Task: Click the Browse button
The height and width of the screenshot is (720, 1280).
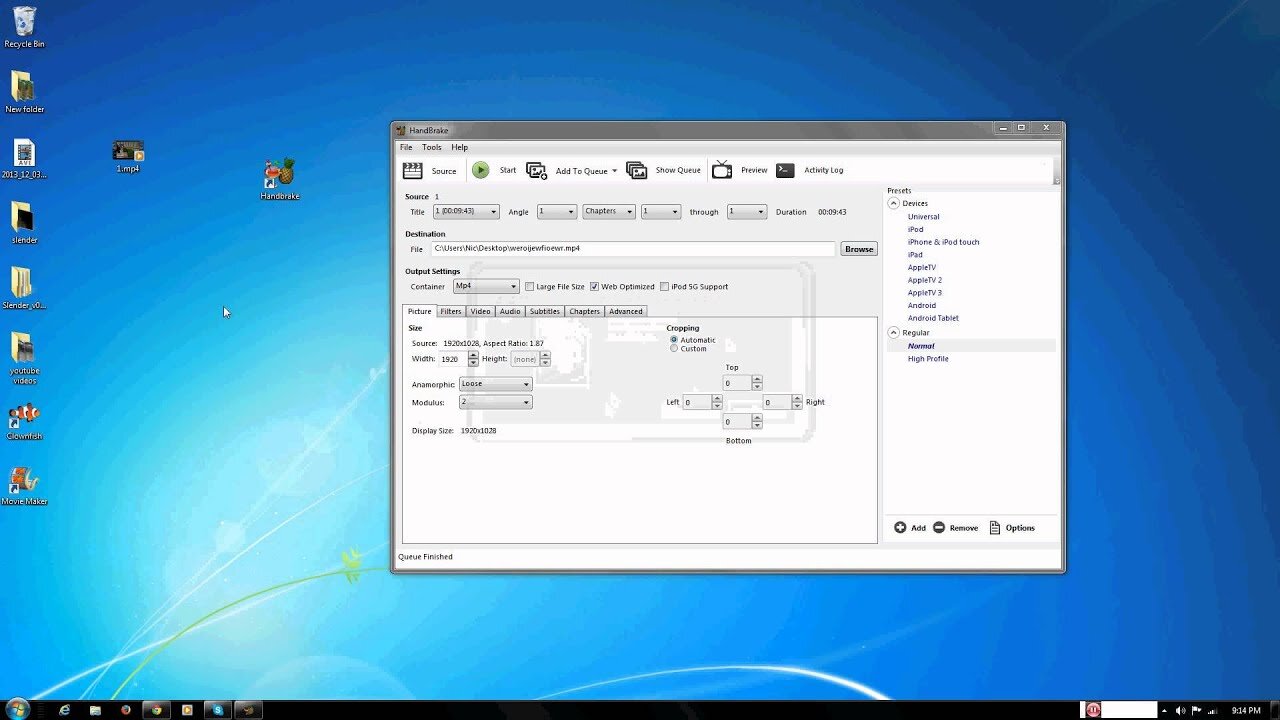Action: (859, 249)
